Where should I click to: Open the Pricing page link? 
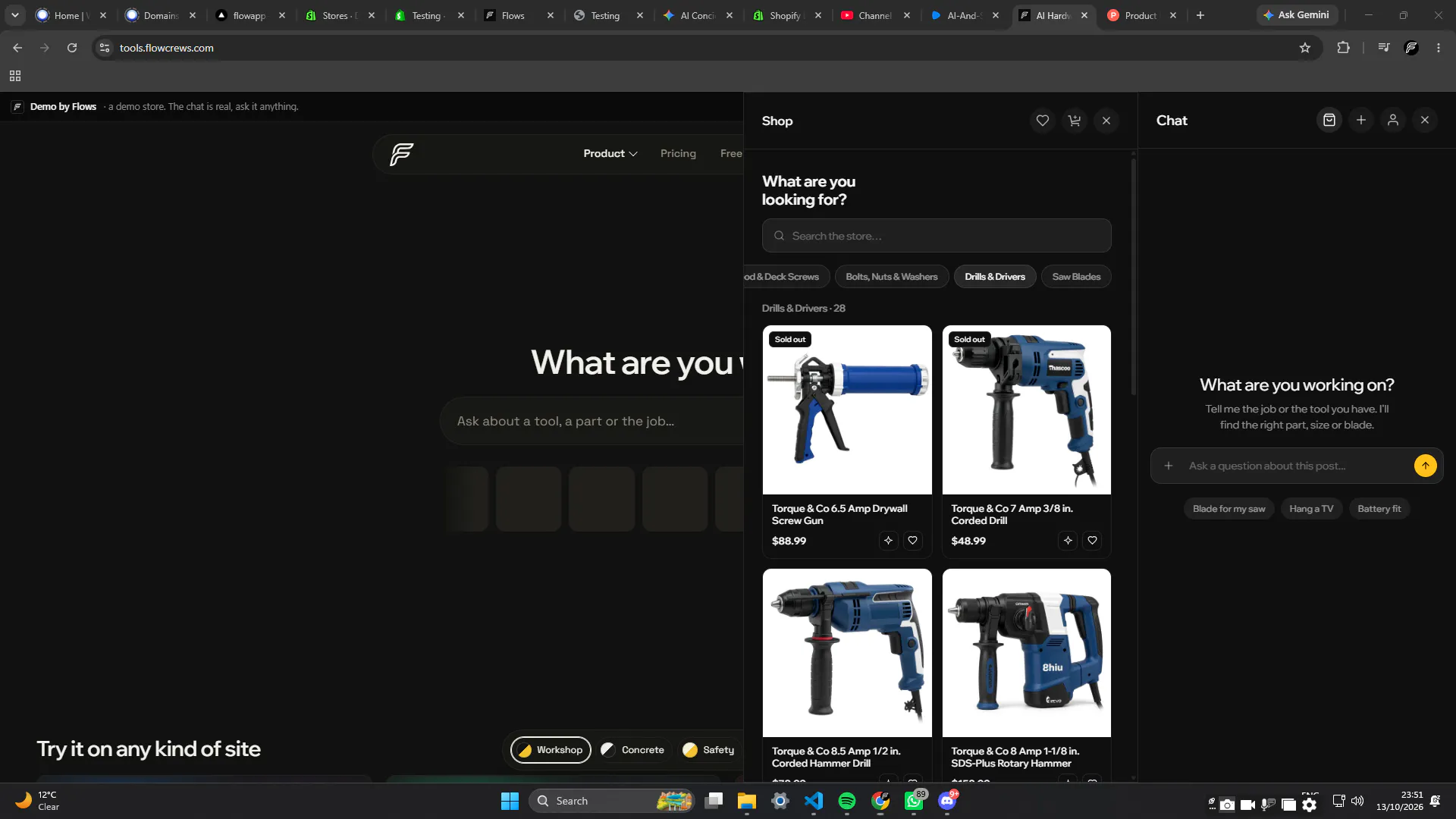coord(678,154)
